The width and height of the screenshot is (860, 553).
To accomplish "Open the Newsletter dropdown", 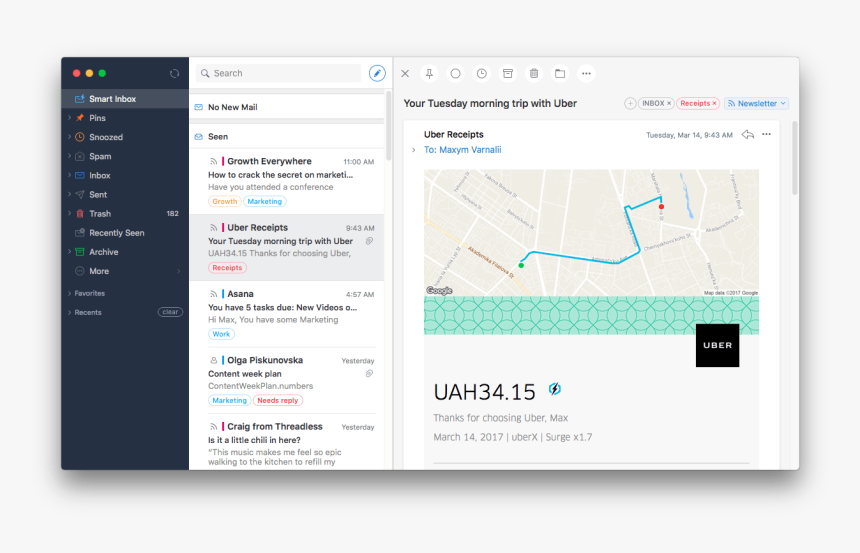I will [x=756, y=103].
